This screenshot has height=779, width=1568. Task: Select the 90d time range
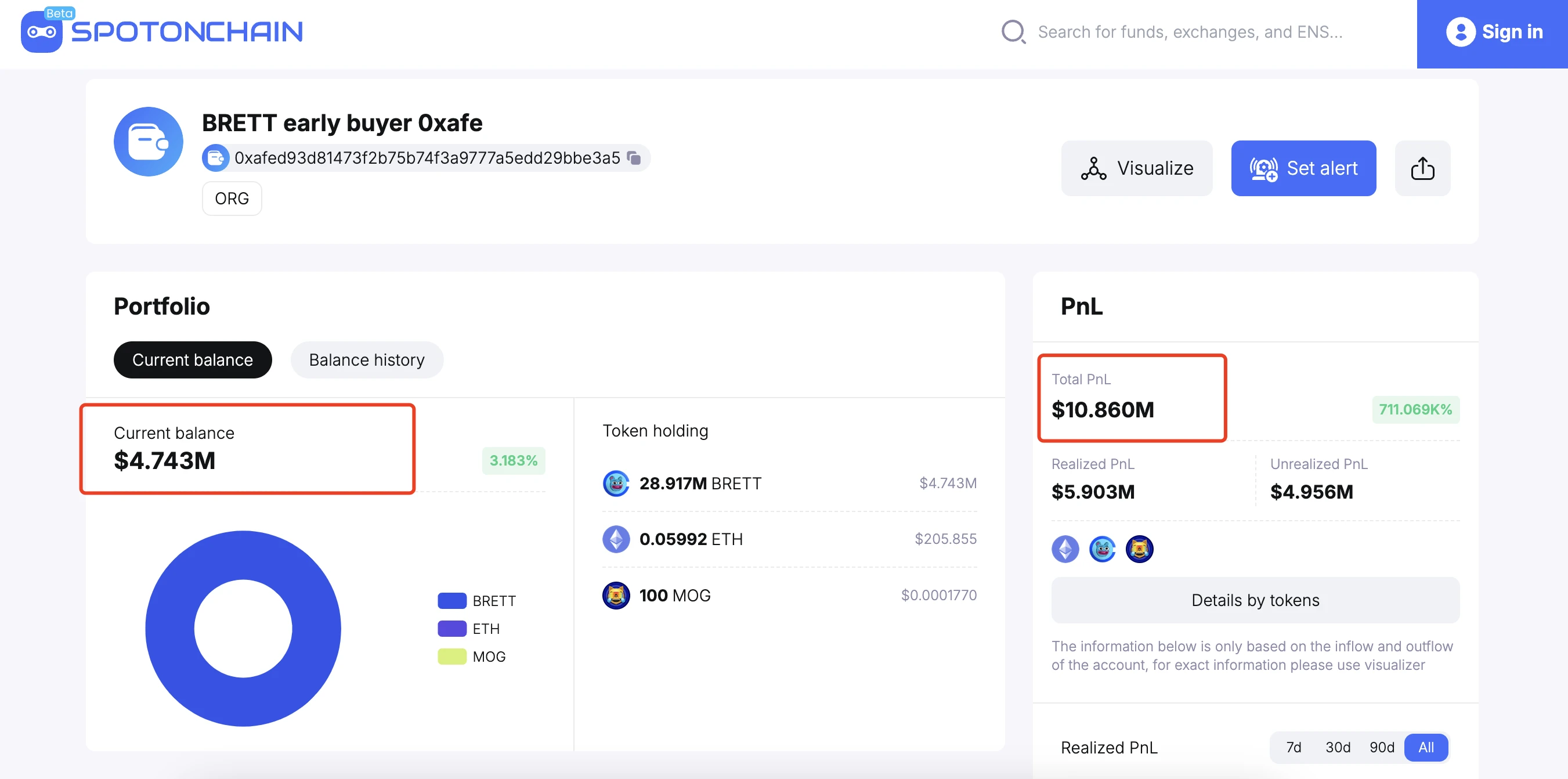[x=1381, y=747]
